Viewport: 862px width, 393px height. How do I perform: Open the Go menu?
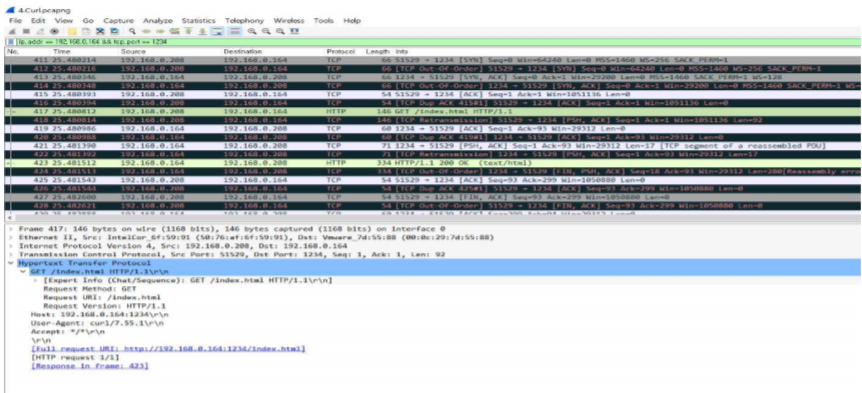click(87, 21)
